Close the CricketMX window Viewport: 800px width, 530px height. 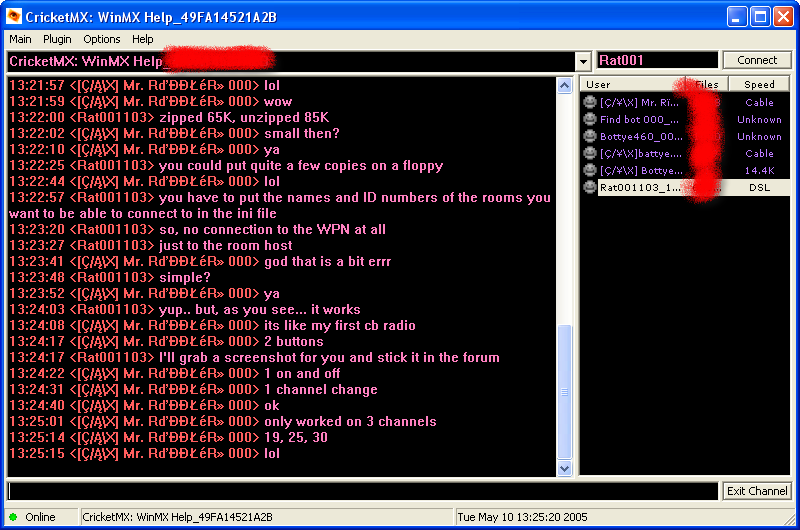pos(783,16)
